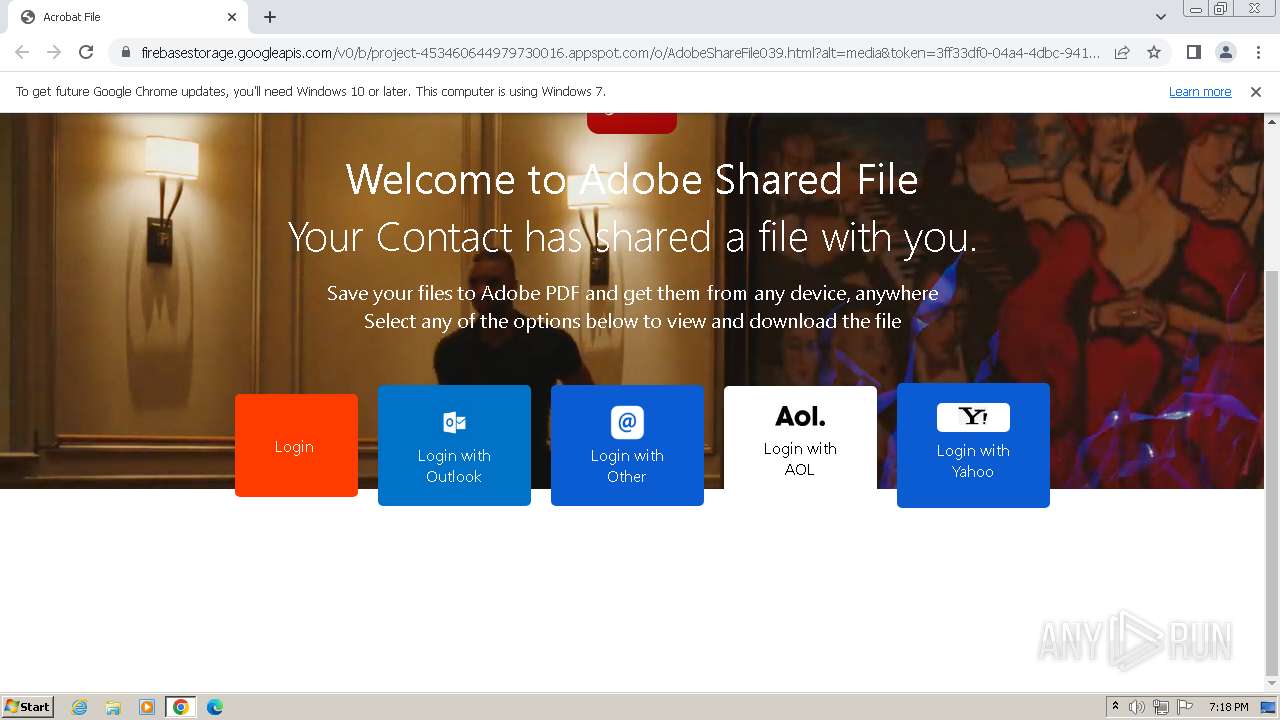Open the Chrome profile avatar

click(x=1226, y=52)
